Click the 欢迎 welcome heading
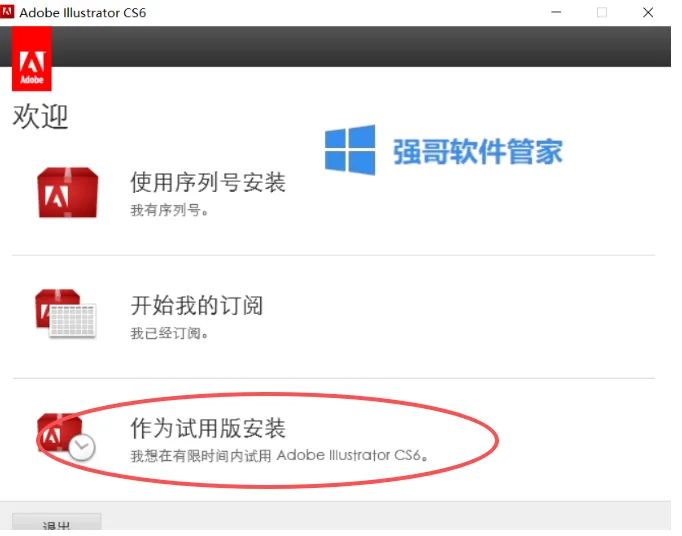Image resolution: width=682 pixels, height=536 pixels. click(x=40, y=118)
